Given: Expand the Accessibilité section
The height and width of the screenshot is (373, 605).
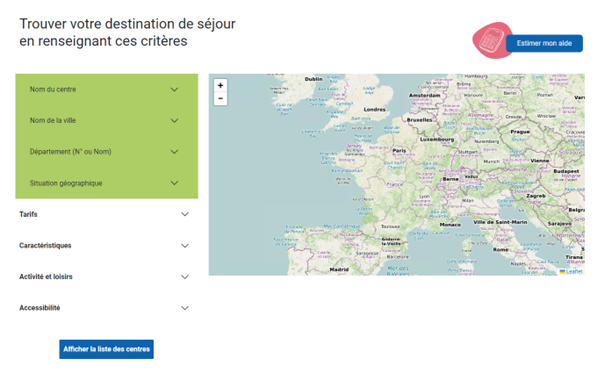Looking at the screenshot, I should click(x=104, y=308).
